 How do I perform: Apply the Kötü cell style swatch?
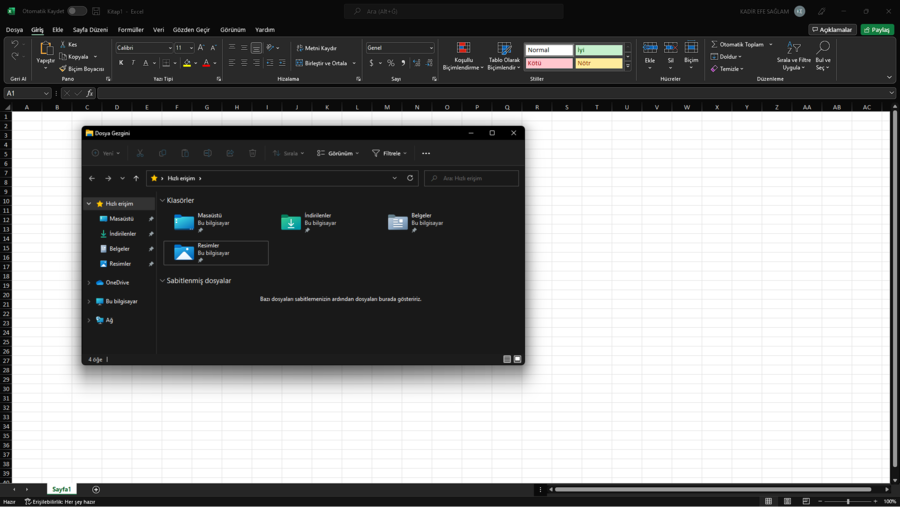tap(549, 63)
